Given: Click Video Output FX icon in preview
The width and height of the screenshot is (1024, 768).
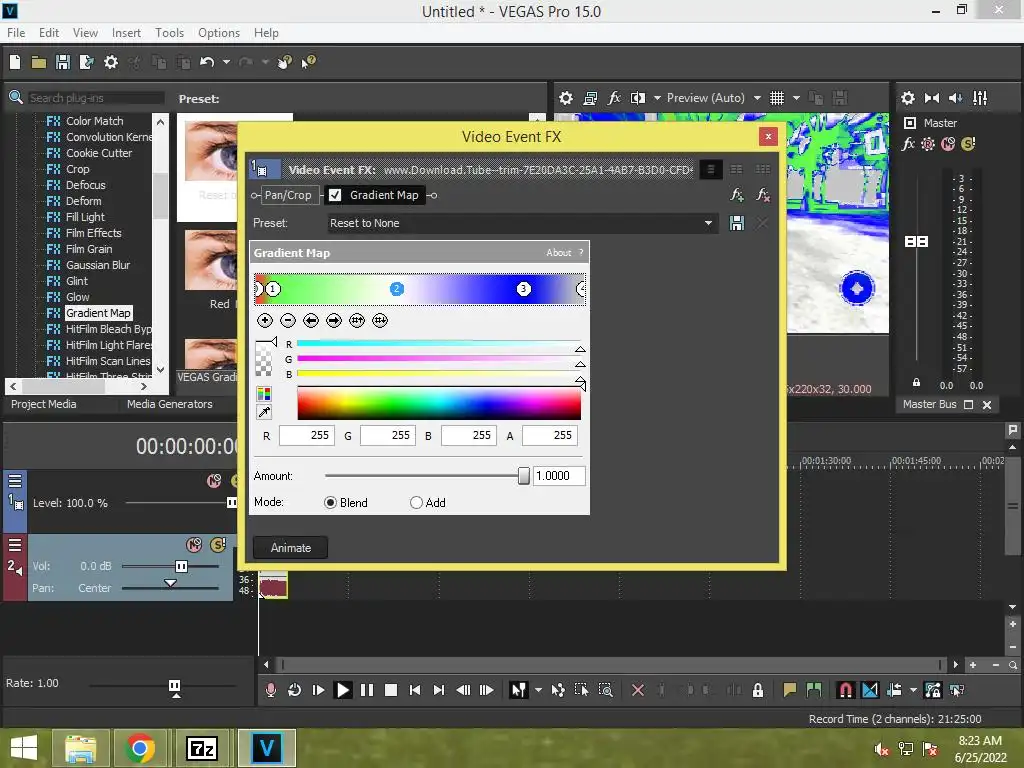Looking at the screenshot, I should click(x=614, y=98).
